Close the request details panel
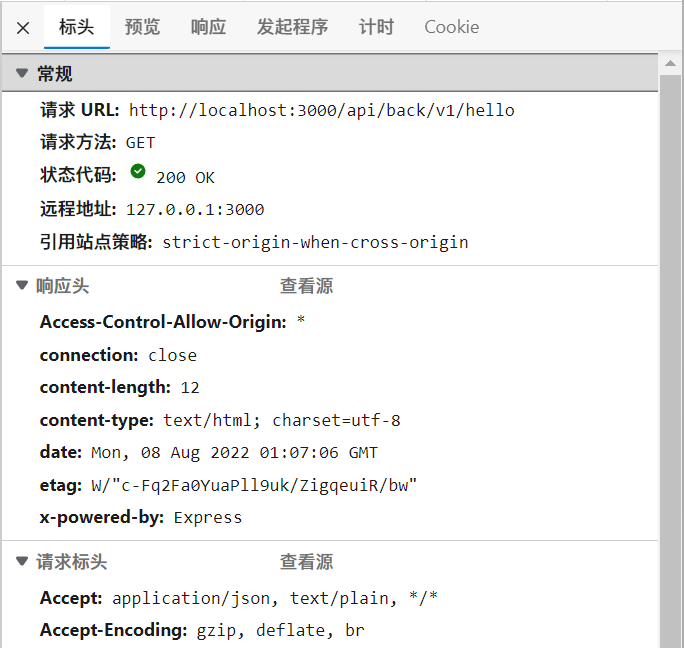Image resolution: width=684 pixels, height=648 pixels. [23, 28]
